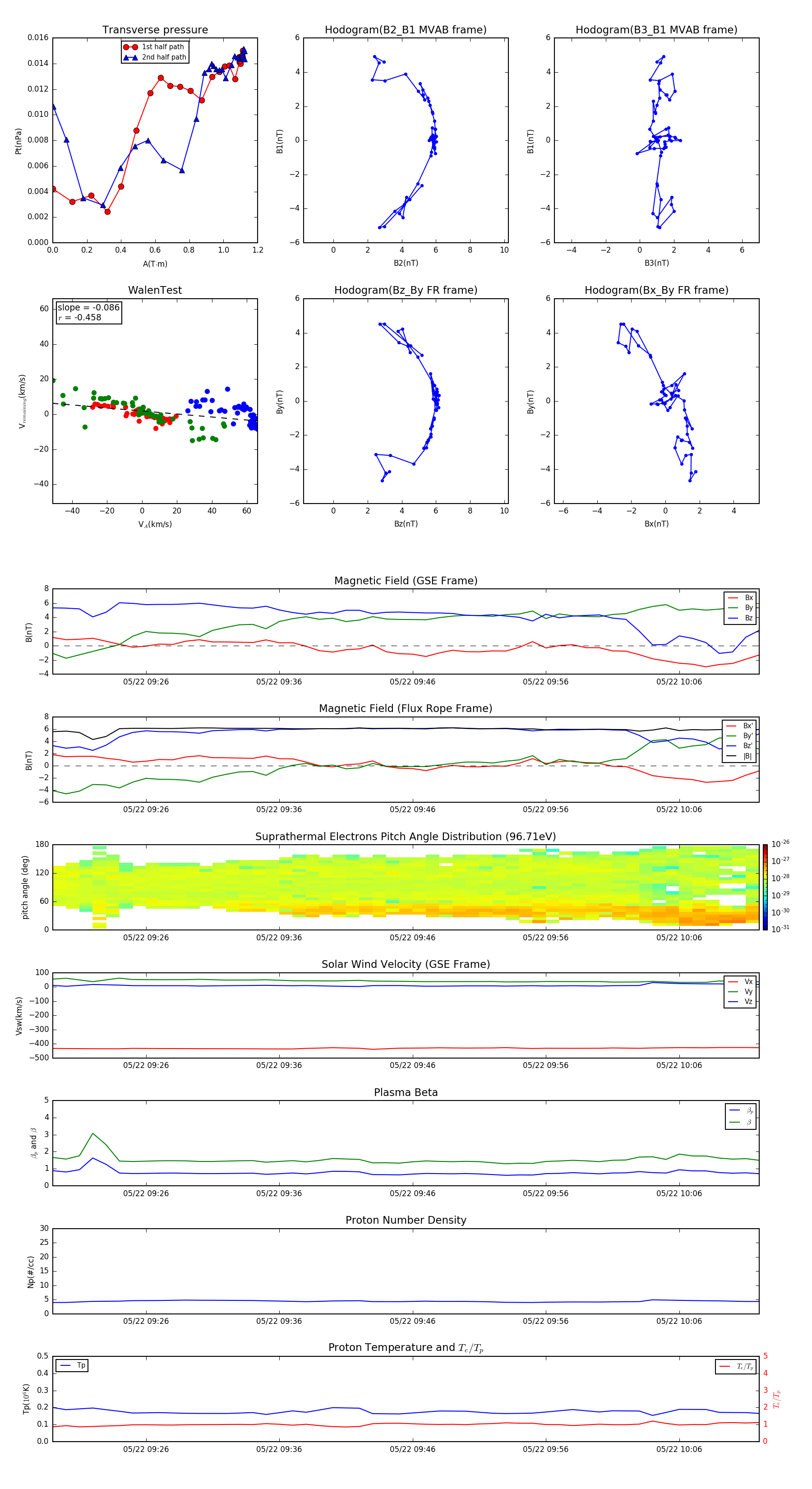
Task: Click the 'Hodogram(B2_B1 MVAB frame)' title
Action: coord(406,29)
